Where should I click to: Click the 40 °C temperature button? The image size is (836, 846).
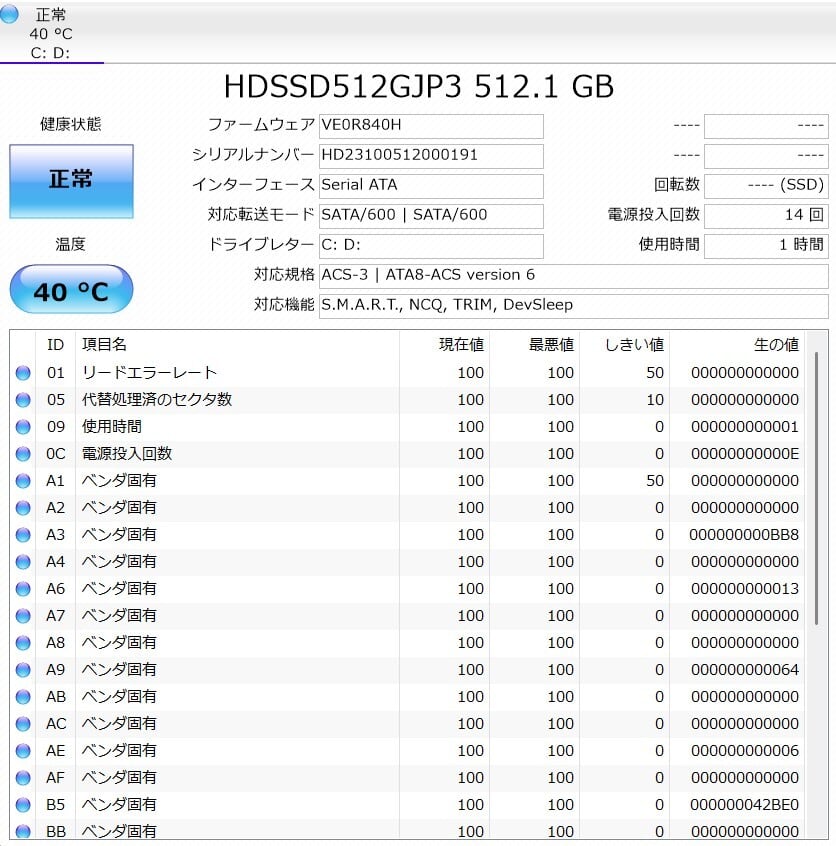click(x=71, y=291)
